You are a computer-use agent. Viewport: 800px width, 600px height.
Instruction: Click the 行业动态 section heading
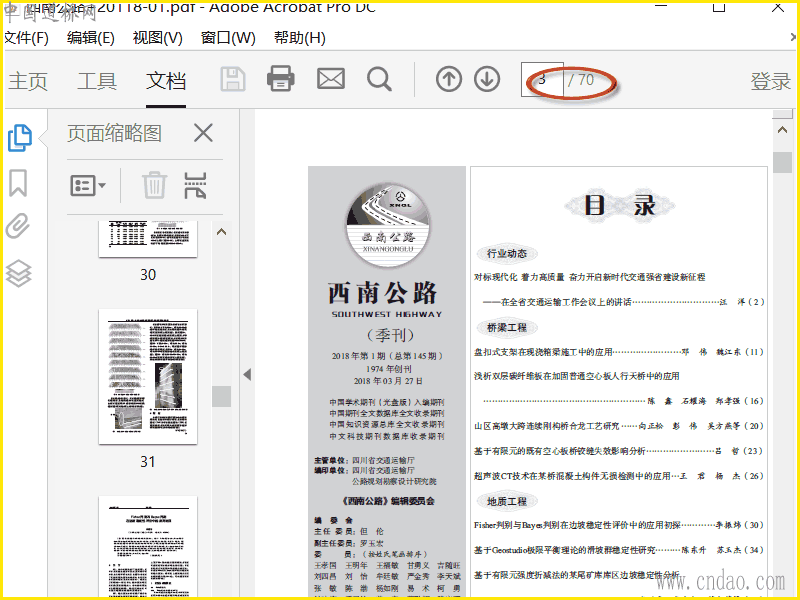coord(506,254)
